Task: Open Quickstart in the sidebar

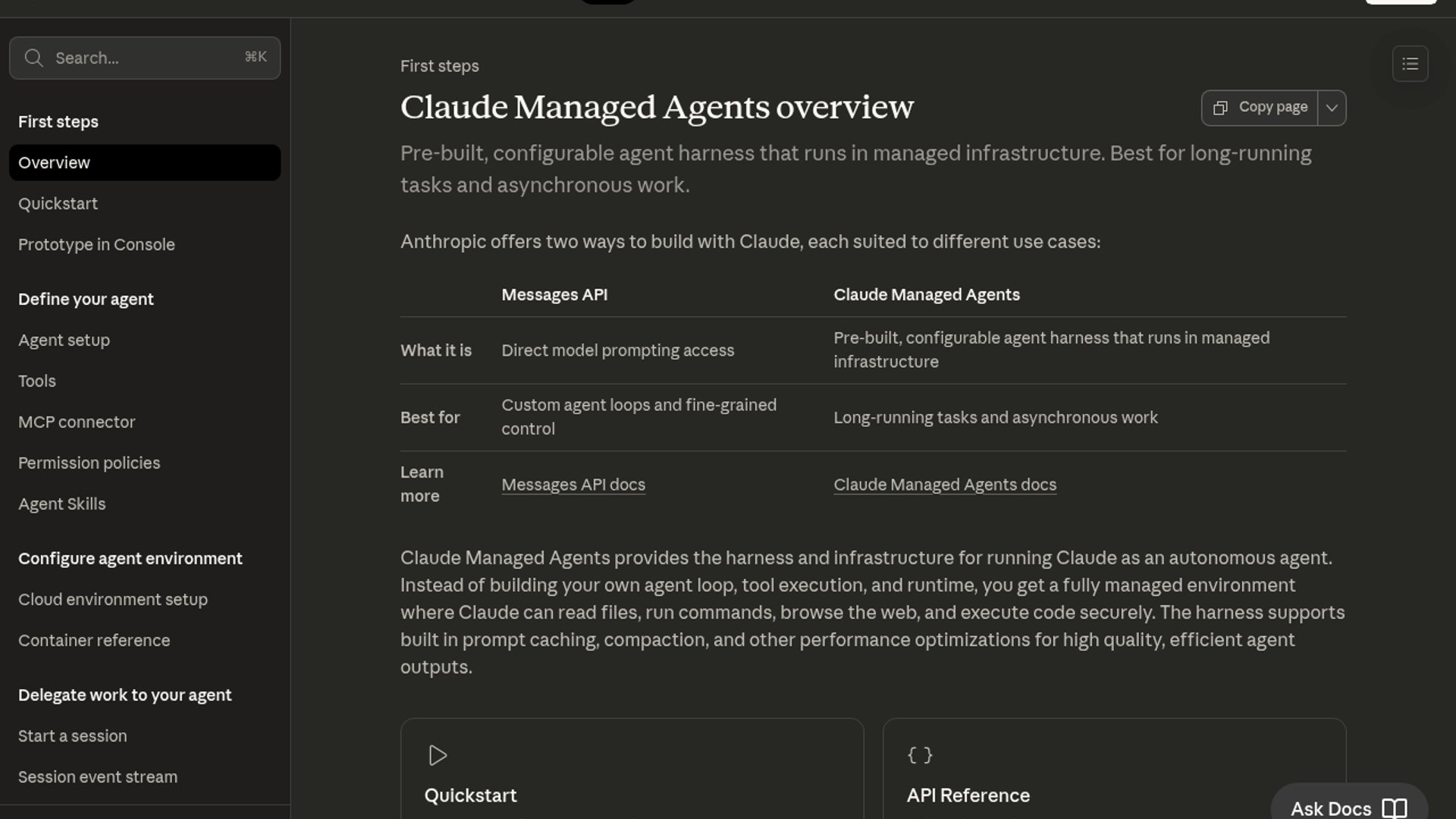Action: (58, 203)
